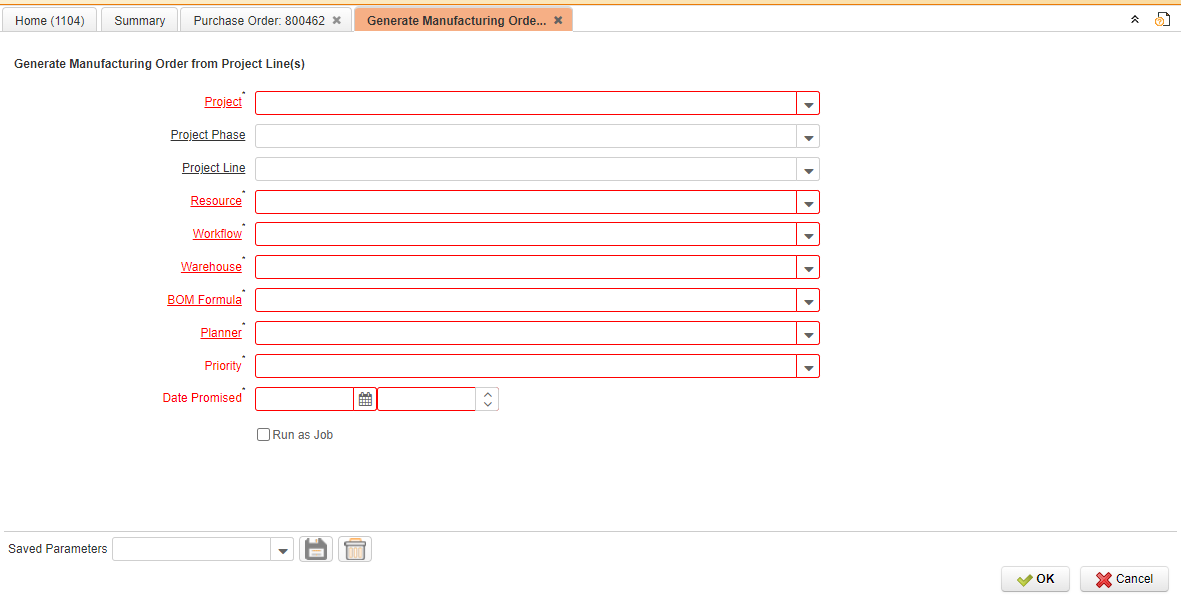
Task: Click into the Project input field
Action: point(526,103)
